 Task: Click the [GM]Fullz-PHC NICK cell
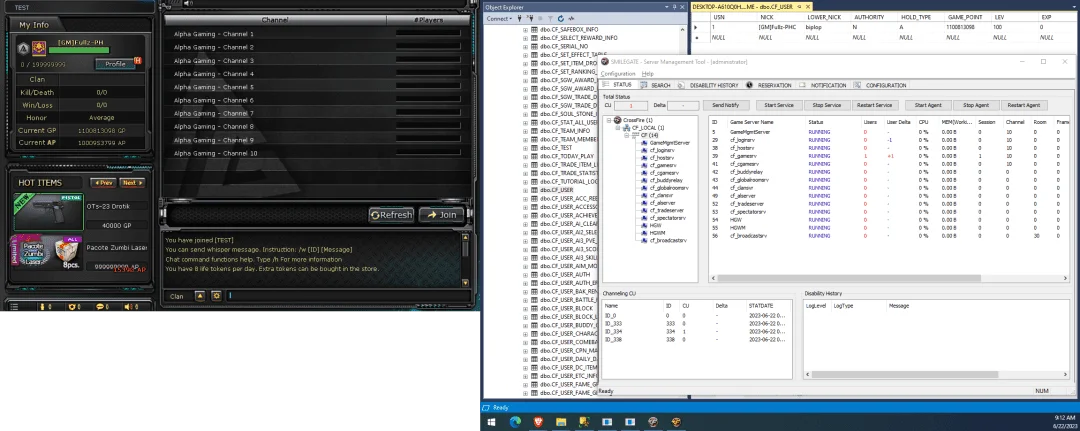click(x=779, y=27)
